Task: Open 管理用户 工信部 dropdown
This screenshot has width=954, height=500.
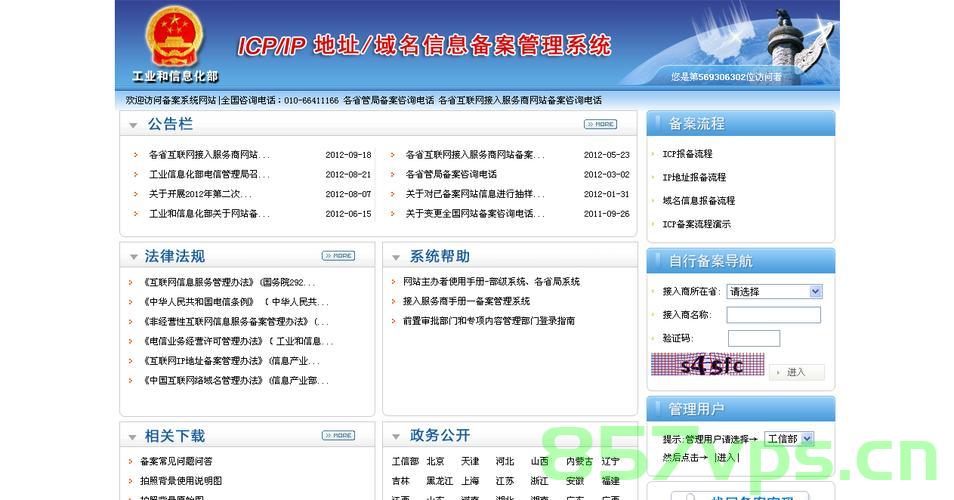Action: coord(789,439)
